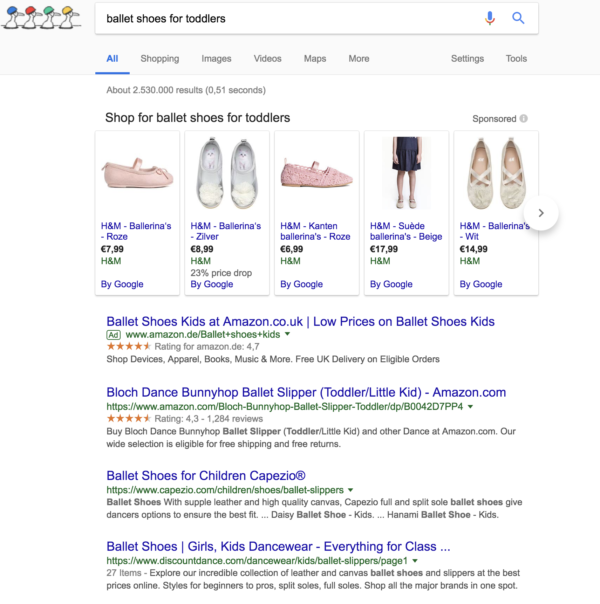Open search Tools
The height and width of the screenshot is (604, 600).
[516, 59]
